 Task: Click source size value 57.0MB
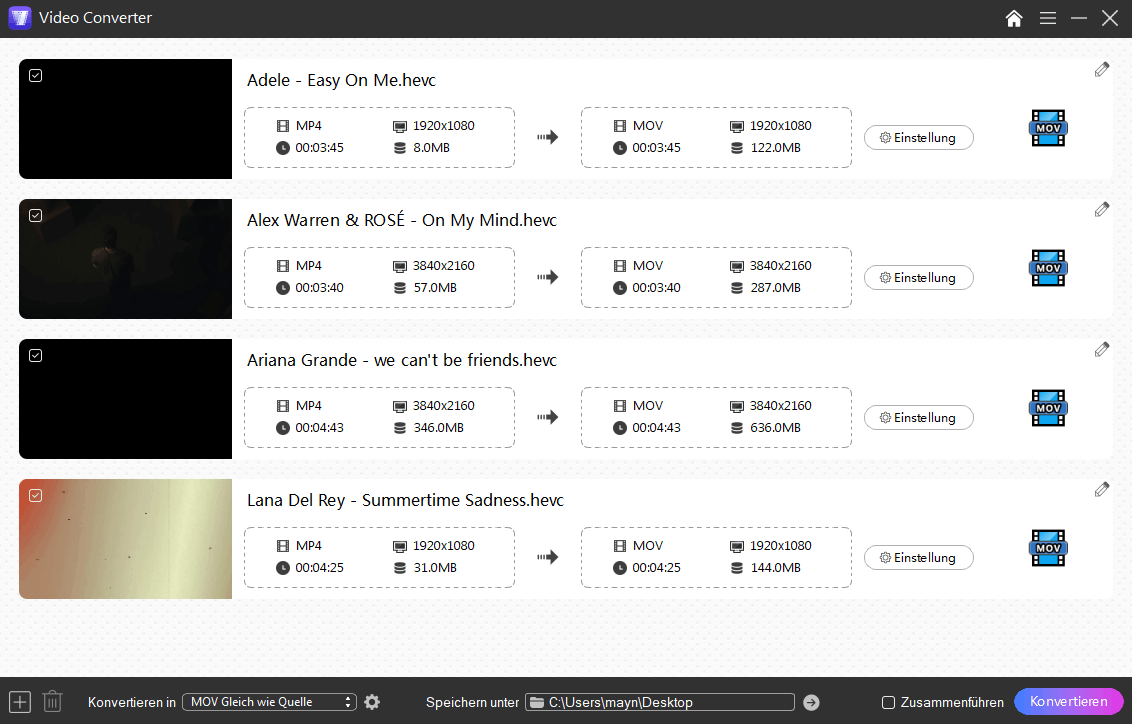[435, 288]
